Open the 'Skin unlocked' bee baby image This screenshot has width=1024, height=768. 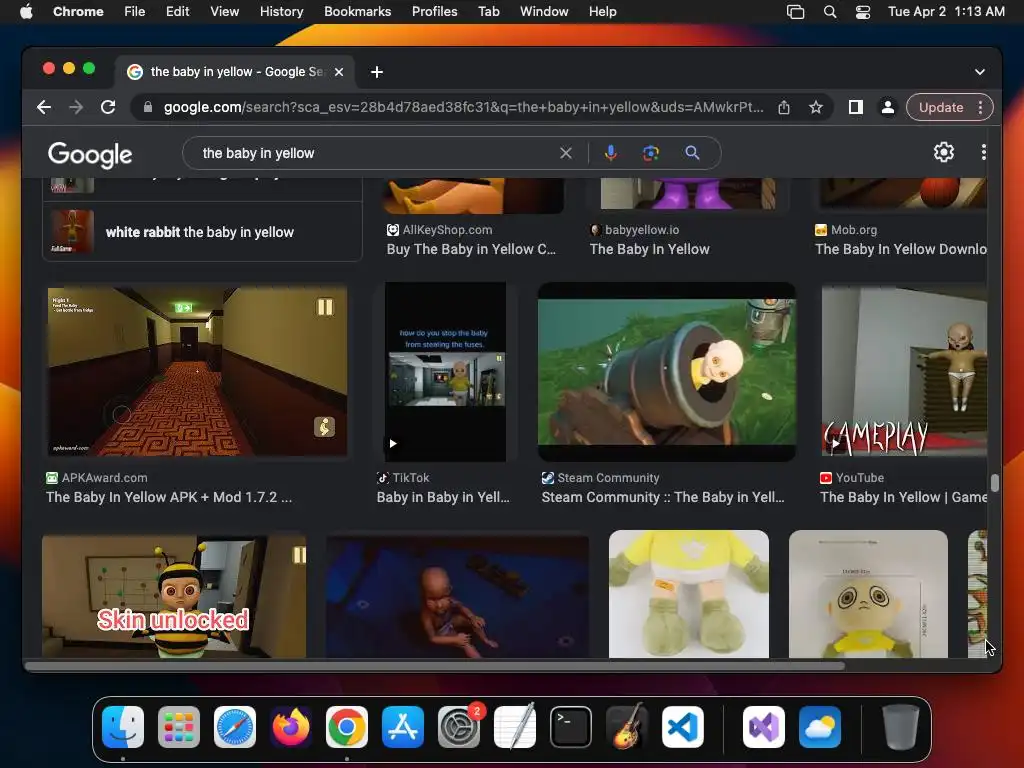coord(174,597)
